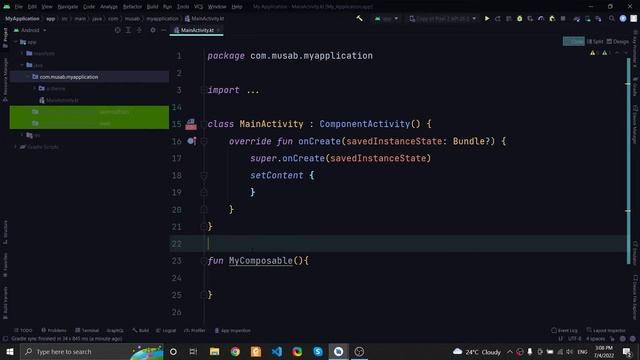Open the Problems tool window

(54, 330)
